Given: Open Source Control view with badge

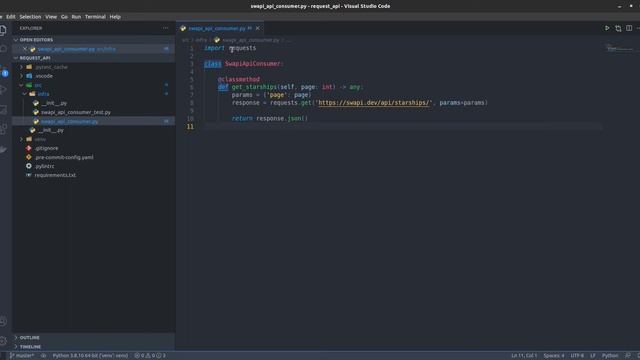Looking at the screenshot, I should click(x=3, y=70).
